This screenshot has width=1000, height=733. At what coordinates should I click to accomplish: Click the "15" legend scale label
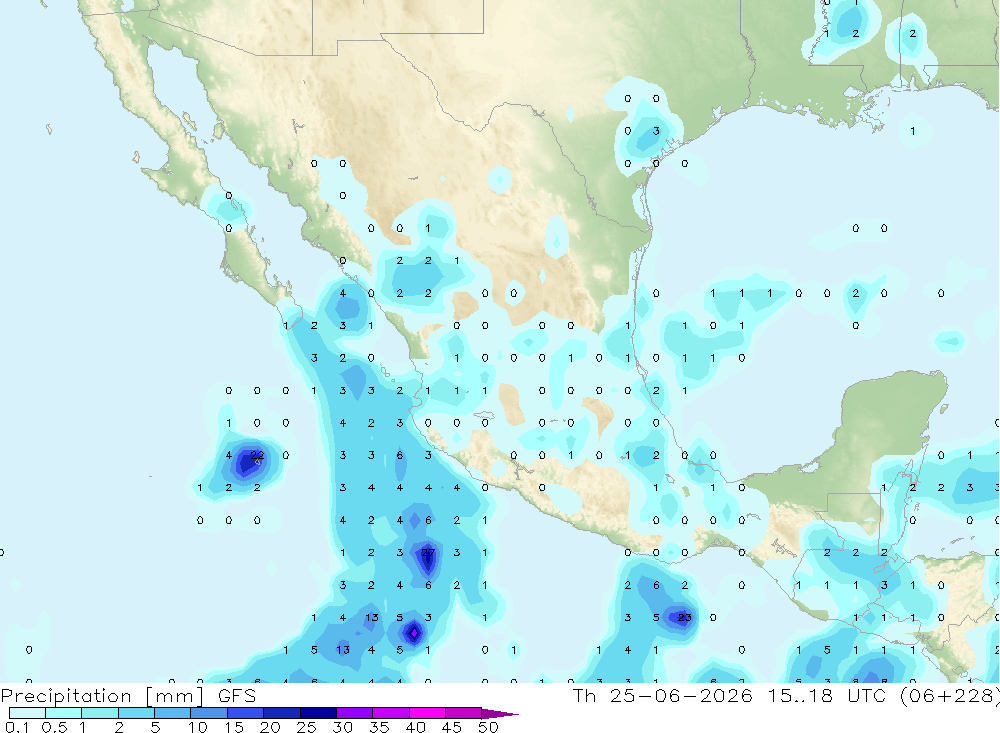tap(233, 727)
